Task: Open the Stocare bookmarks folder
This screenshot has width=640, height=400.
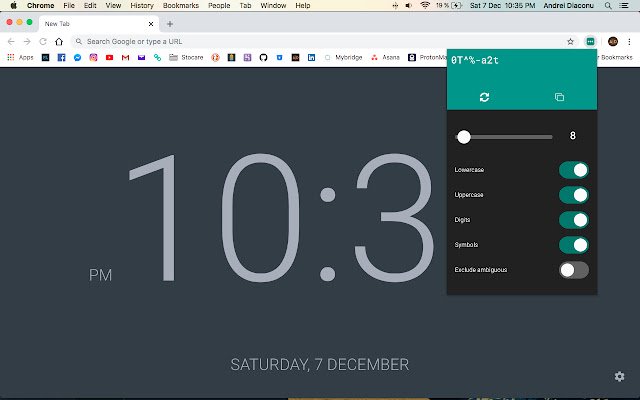Action: click(186, 58)
